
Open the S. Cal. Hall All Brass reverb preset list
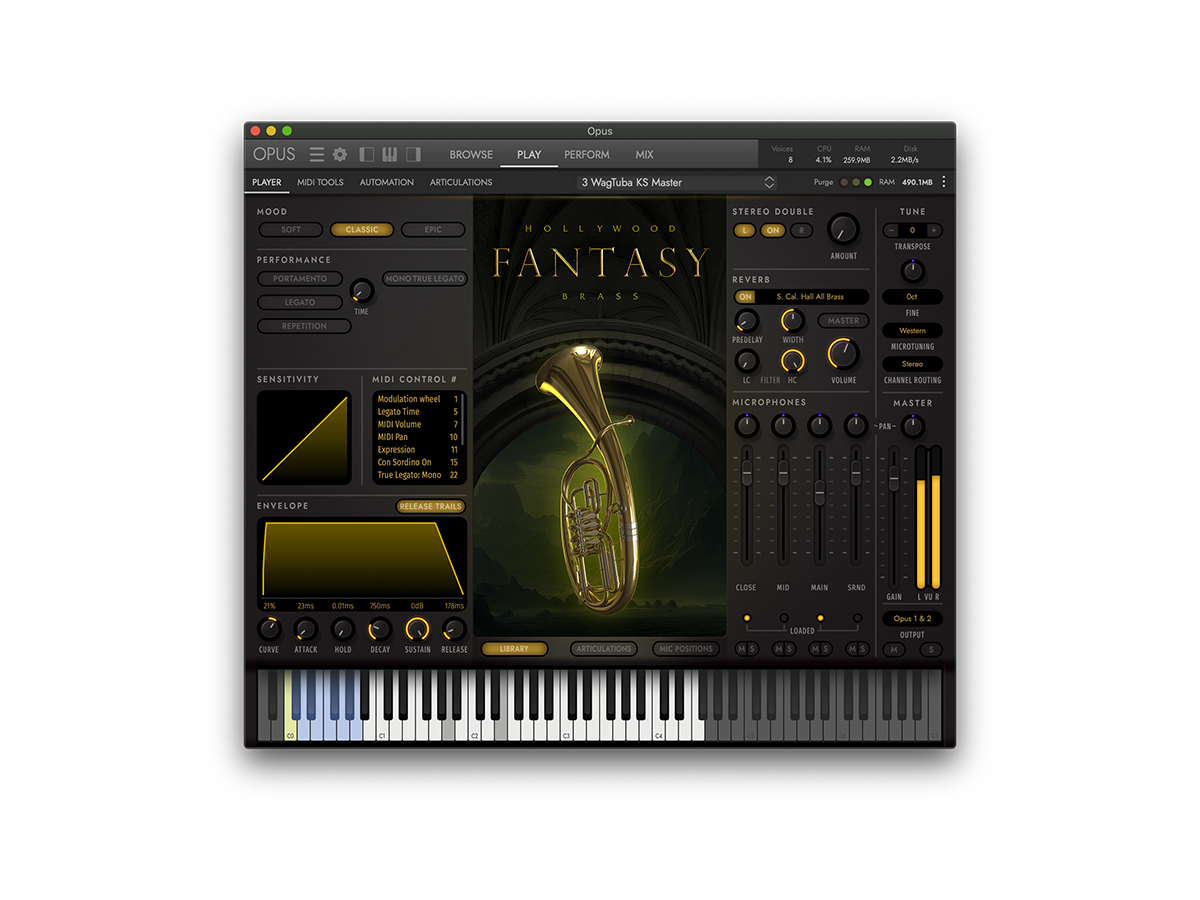click(812, 297)
